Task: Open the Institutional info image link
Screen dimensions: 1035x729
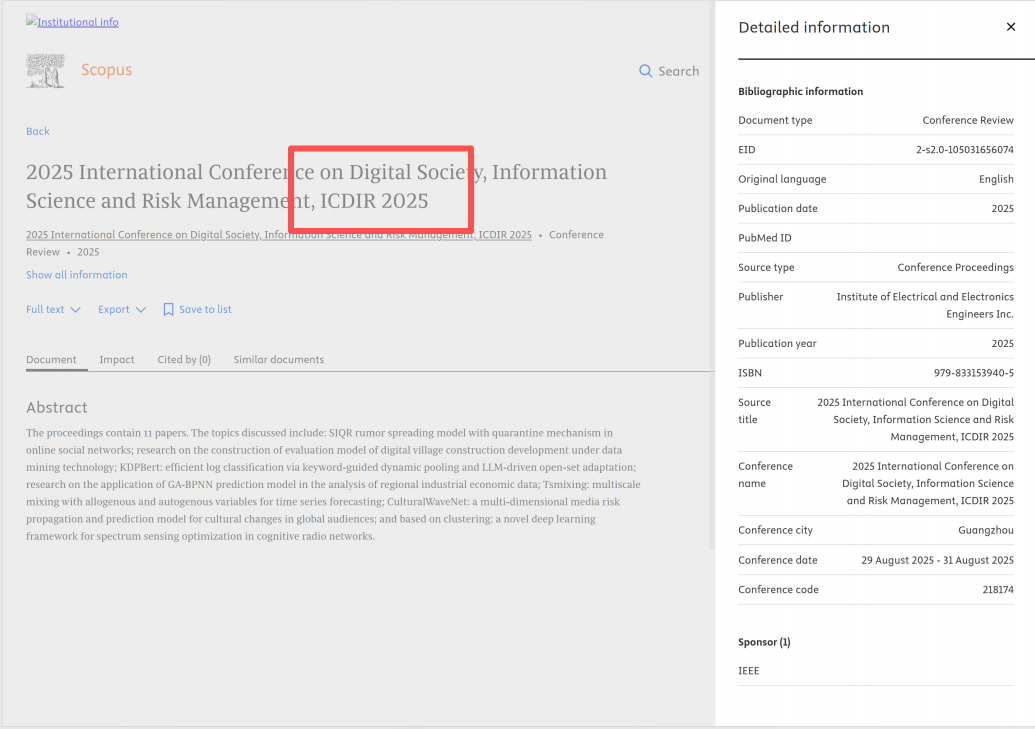Action: pos(72,22)
